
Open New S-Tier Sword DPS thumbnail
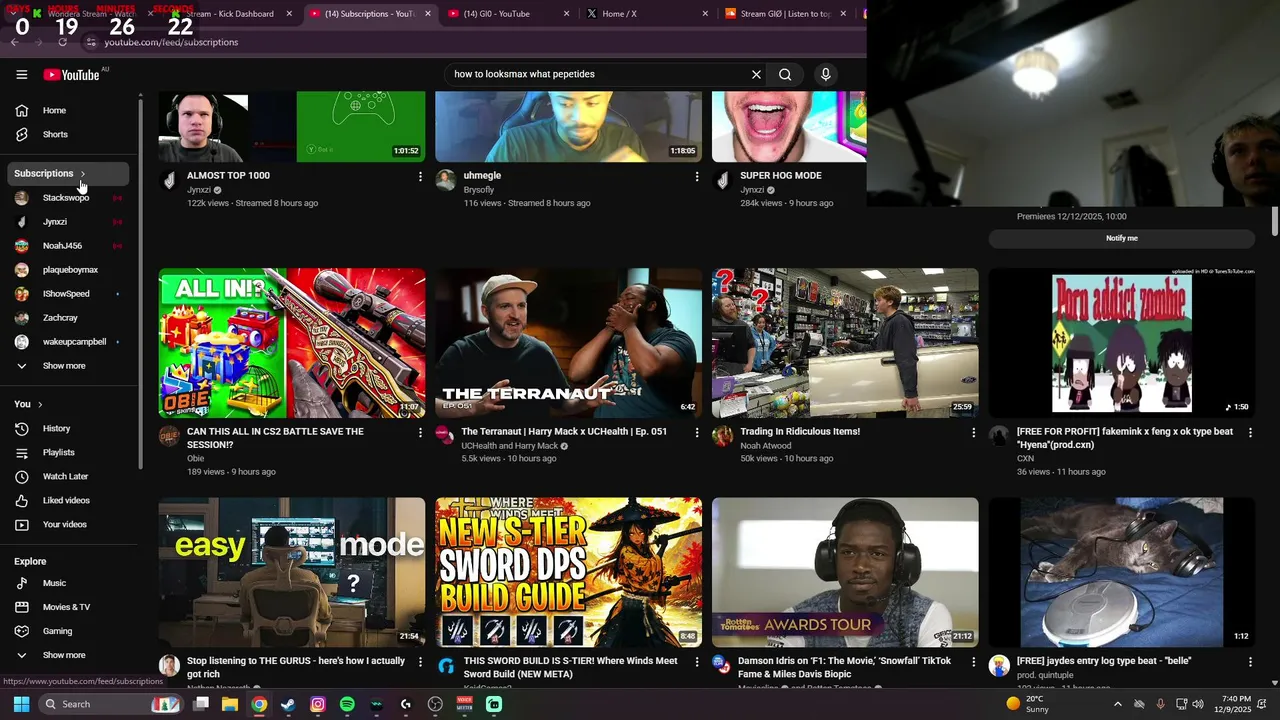tap(568, 572)
